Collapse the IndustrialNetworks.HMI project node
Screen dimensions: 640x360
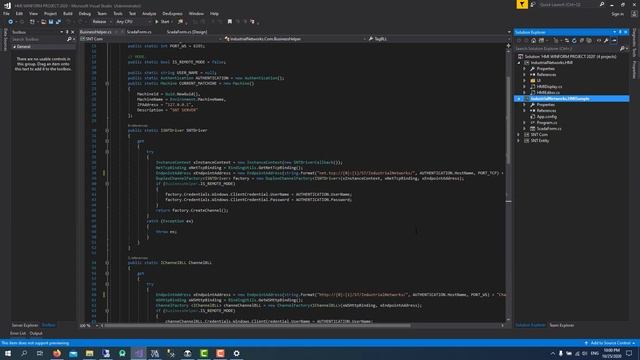click(519, 63)
